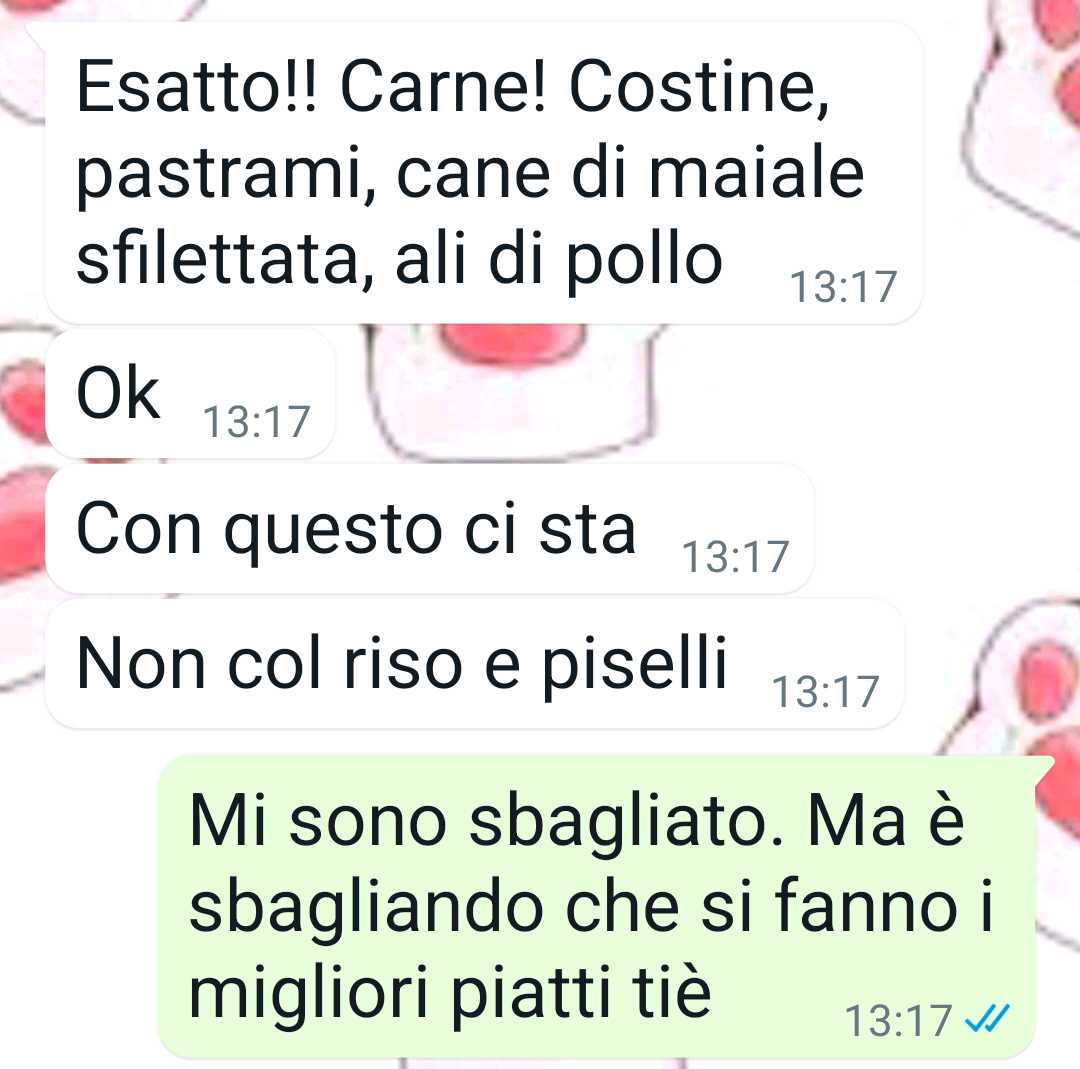The image size is (1080, 1069).
Task: Click the timestamp on the 'ali di pollo' message
Action: [x=844, y=287]
